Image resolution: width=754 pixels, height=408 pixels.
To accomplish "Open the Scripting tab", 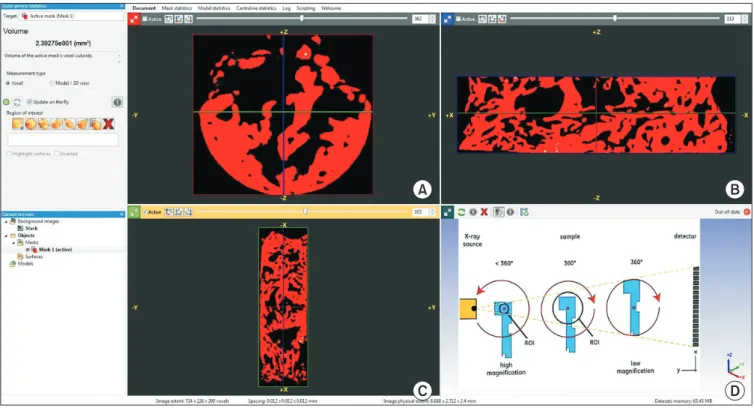I will click(306, 8).
